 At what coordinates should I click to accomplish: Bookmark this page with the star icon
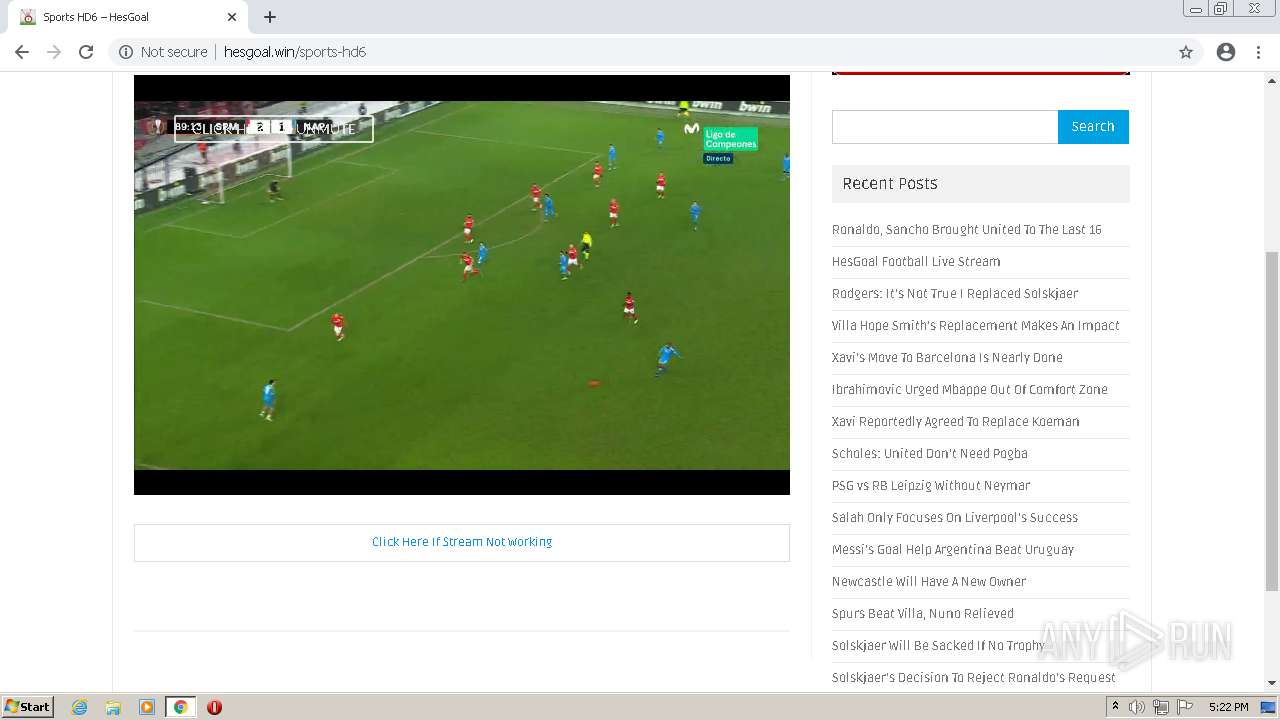(x=1186, y=52)
